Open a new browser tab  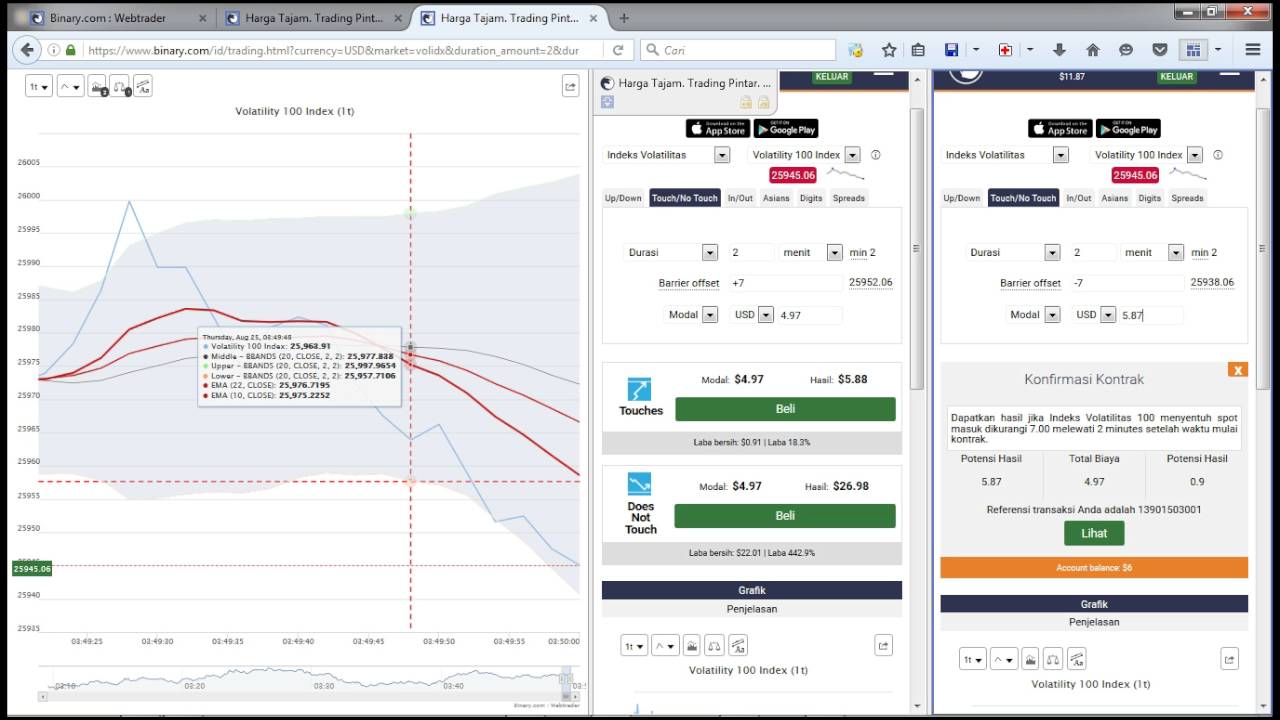click(624, 18)
